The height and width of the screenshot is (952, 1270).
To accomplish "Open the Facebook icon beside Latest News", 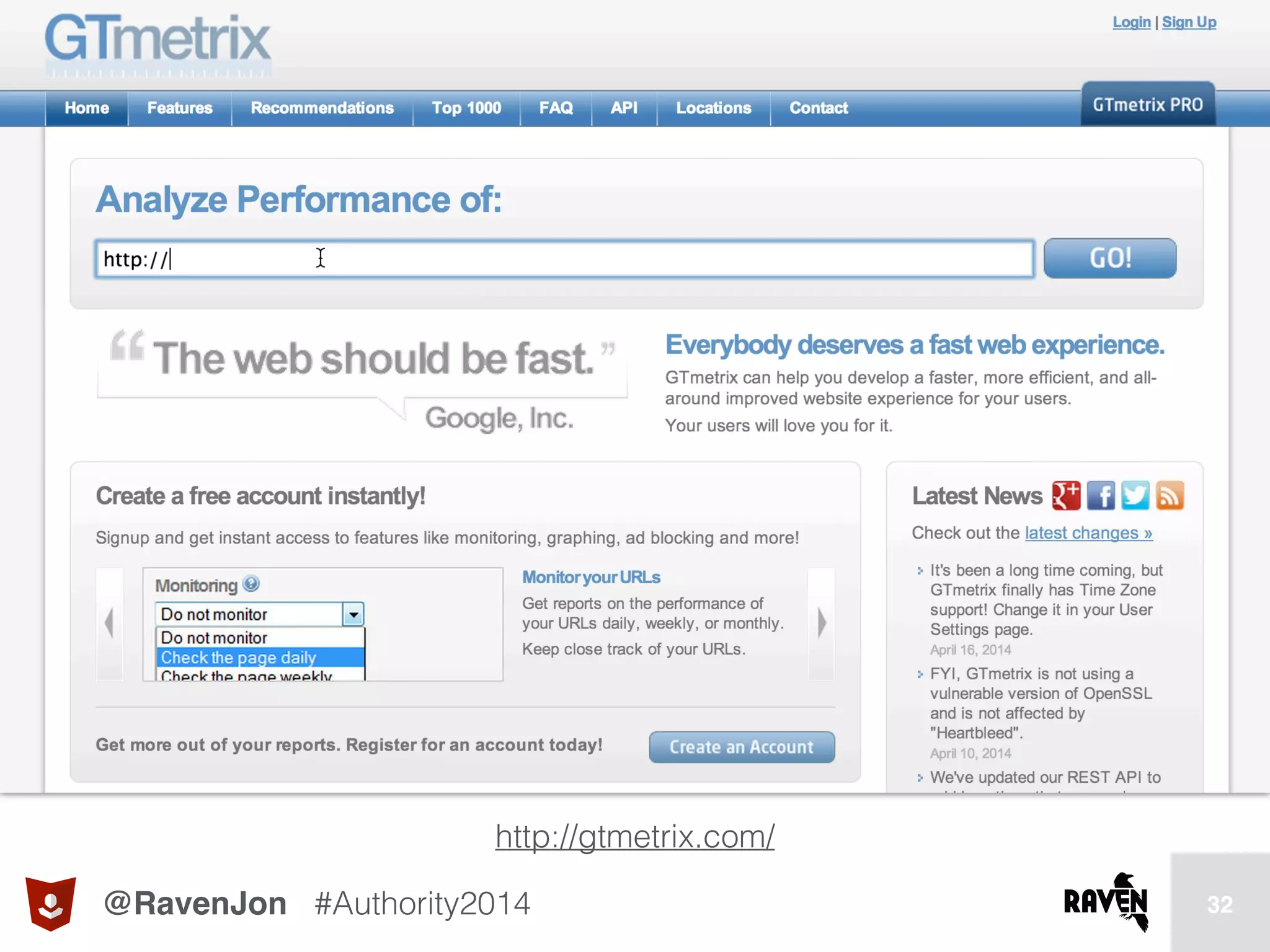I will tap(1101, 496).
